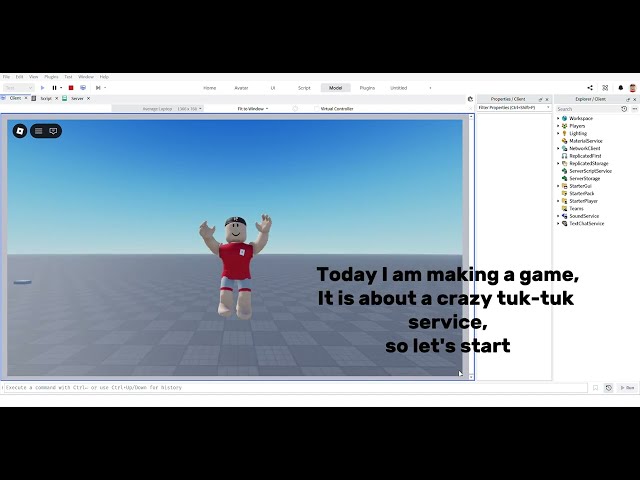640x480 pixels.
Task: Open the Test mode combo box
Action: tap(19, 88)
